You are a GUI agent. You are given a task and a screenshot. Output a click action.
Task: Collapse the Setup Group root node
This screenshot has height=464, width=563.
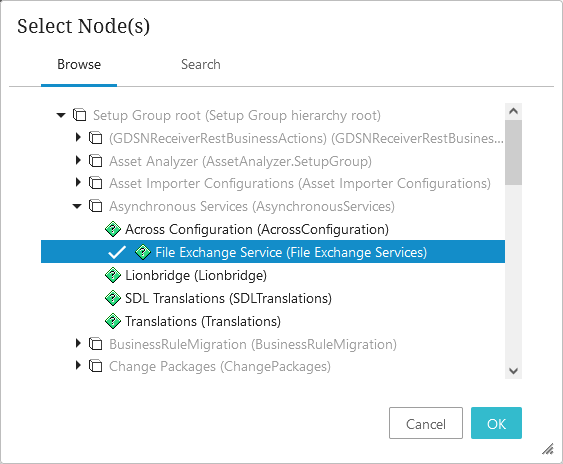click(x=61, y=115)
